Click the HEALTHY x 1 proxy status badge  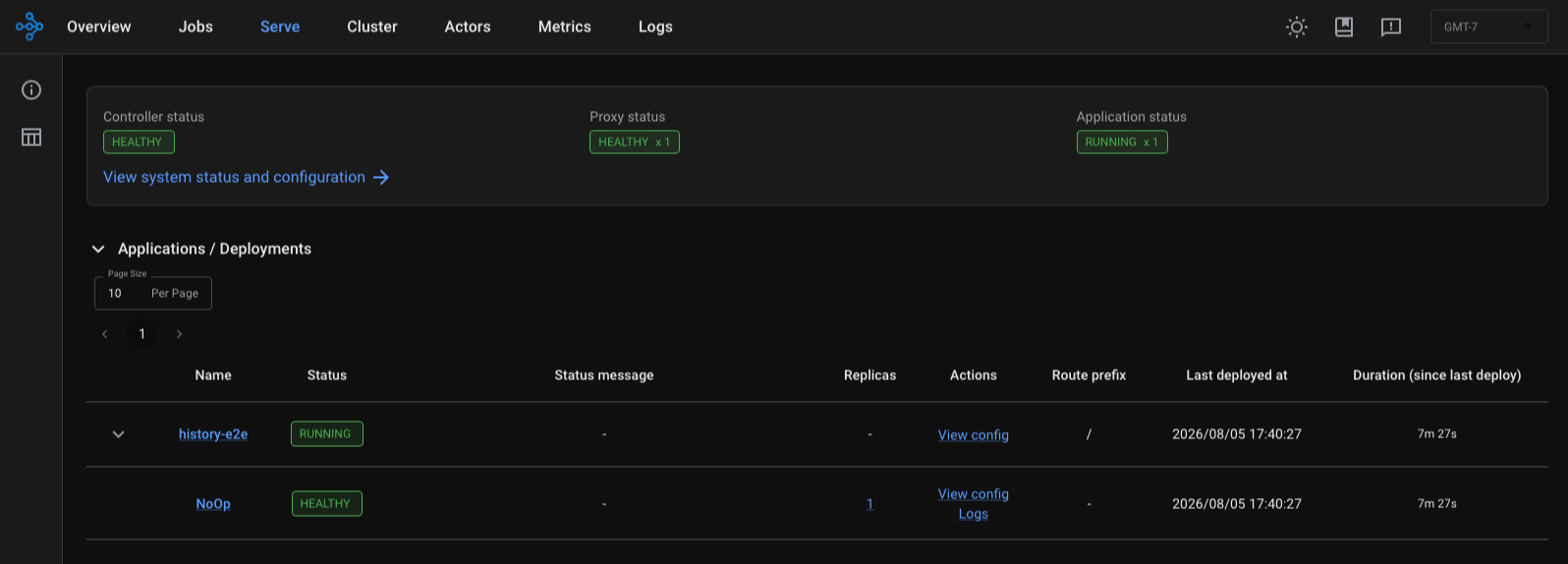(635, 142)
